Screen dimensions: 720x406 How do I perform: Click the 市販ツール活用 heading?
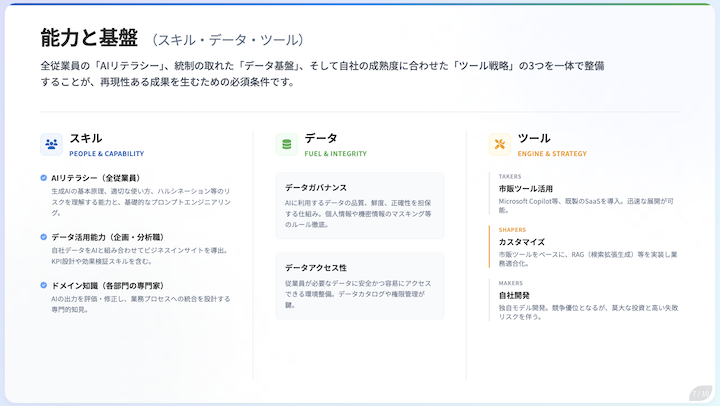coord(526,189)
